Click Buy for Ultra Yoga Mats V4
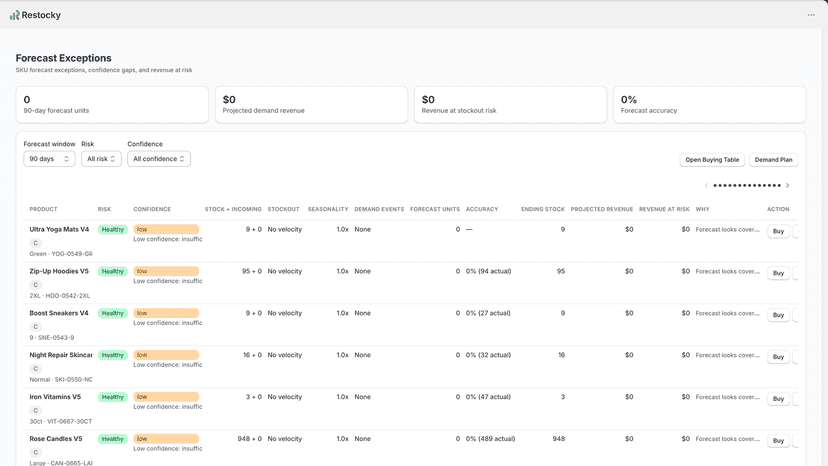 tap(778, 231)
